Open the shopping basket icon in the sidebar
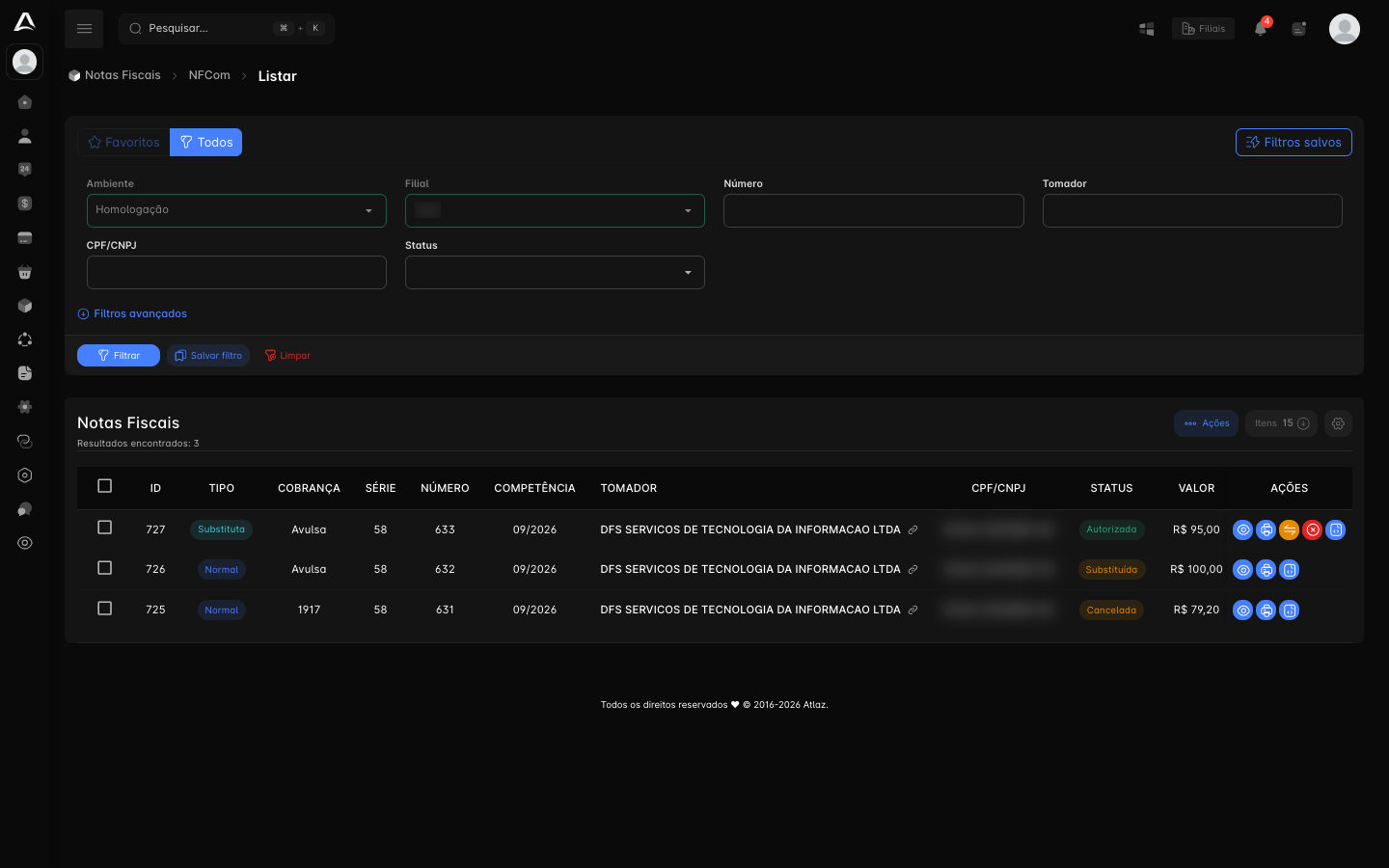1389x868 pixels. pos(25,272)
